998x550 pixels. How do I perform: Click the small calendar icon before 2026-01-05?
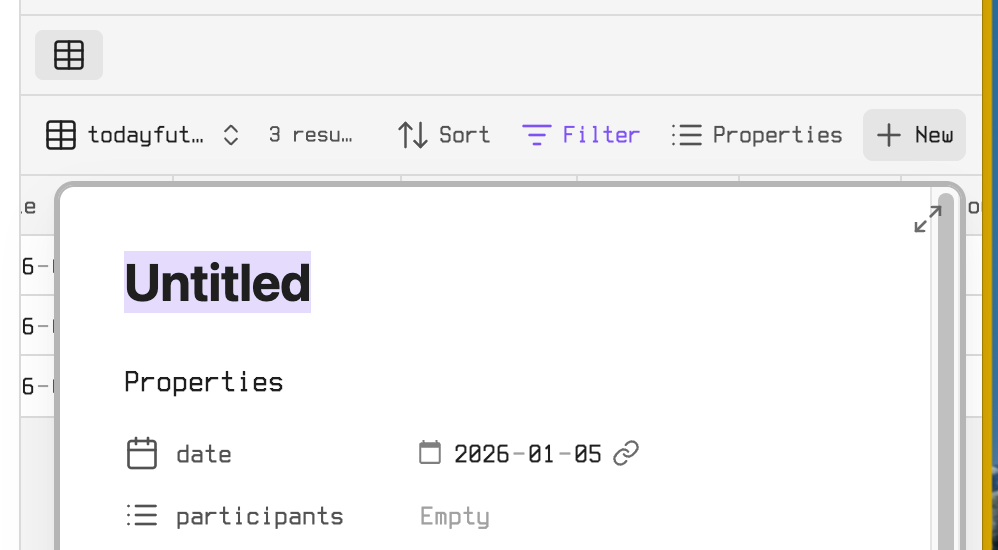(x=429, y=453)
